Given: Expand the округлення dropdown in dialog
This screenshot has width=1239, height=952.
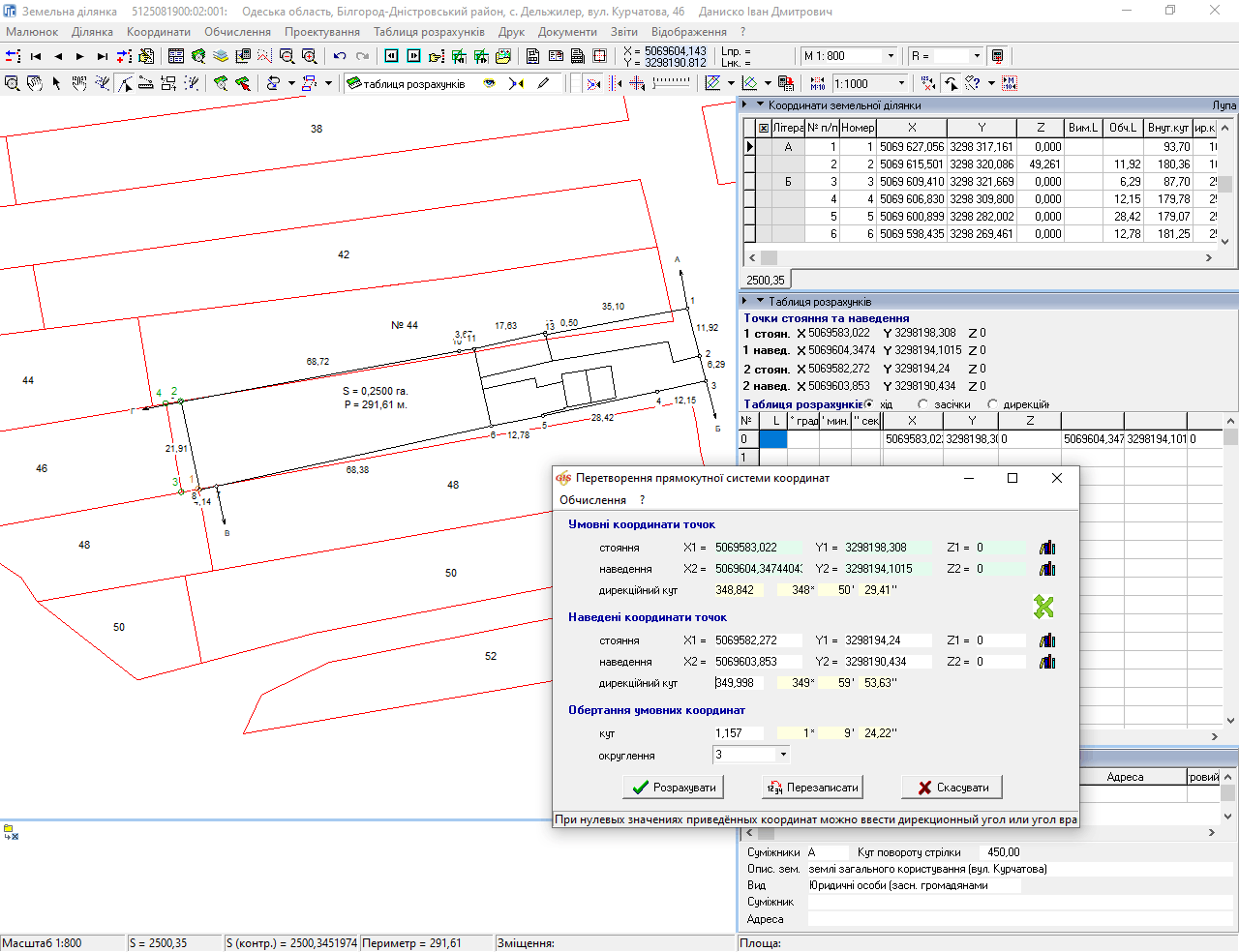Looking at the screenshot, I should (x=783, y=755).
